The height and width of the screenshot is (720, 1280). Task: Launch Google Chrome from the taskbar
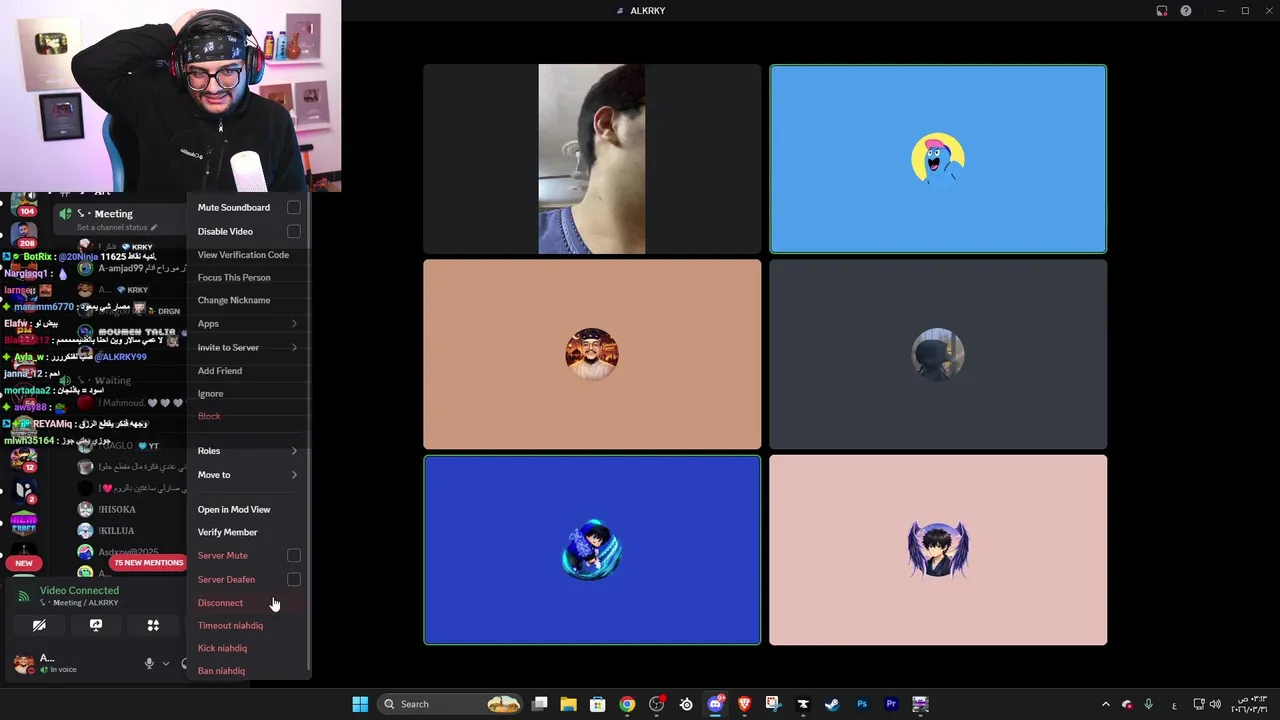pos(626,704)
